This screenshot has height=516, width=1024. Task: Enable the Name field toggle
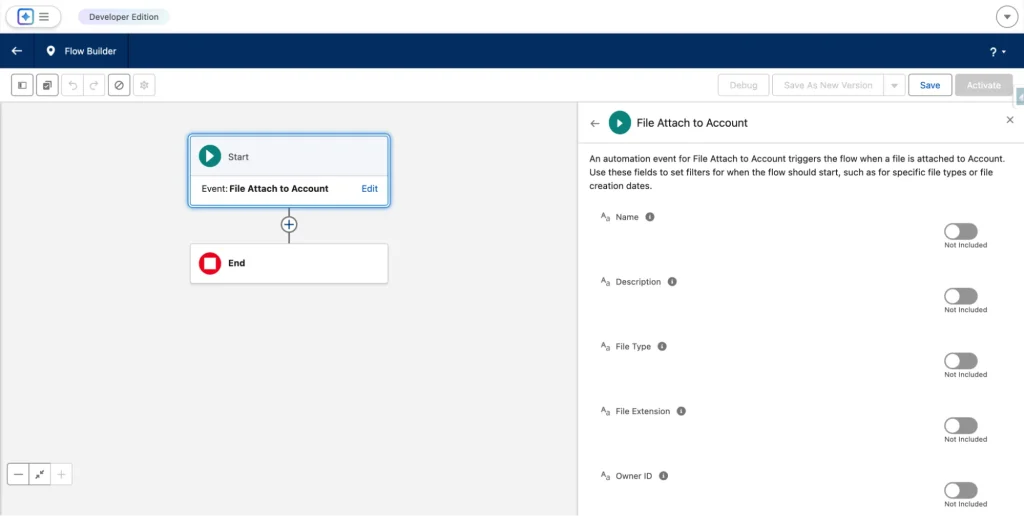pyautogui.click(x=960, y=232)
